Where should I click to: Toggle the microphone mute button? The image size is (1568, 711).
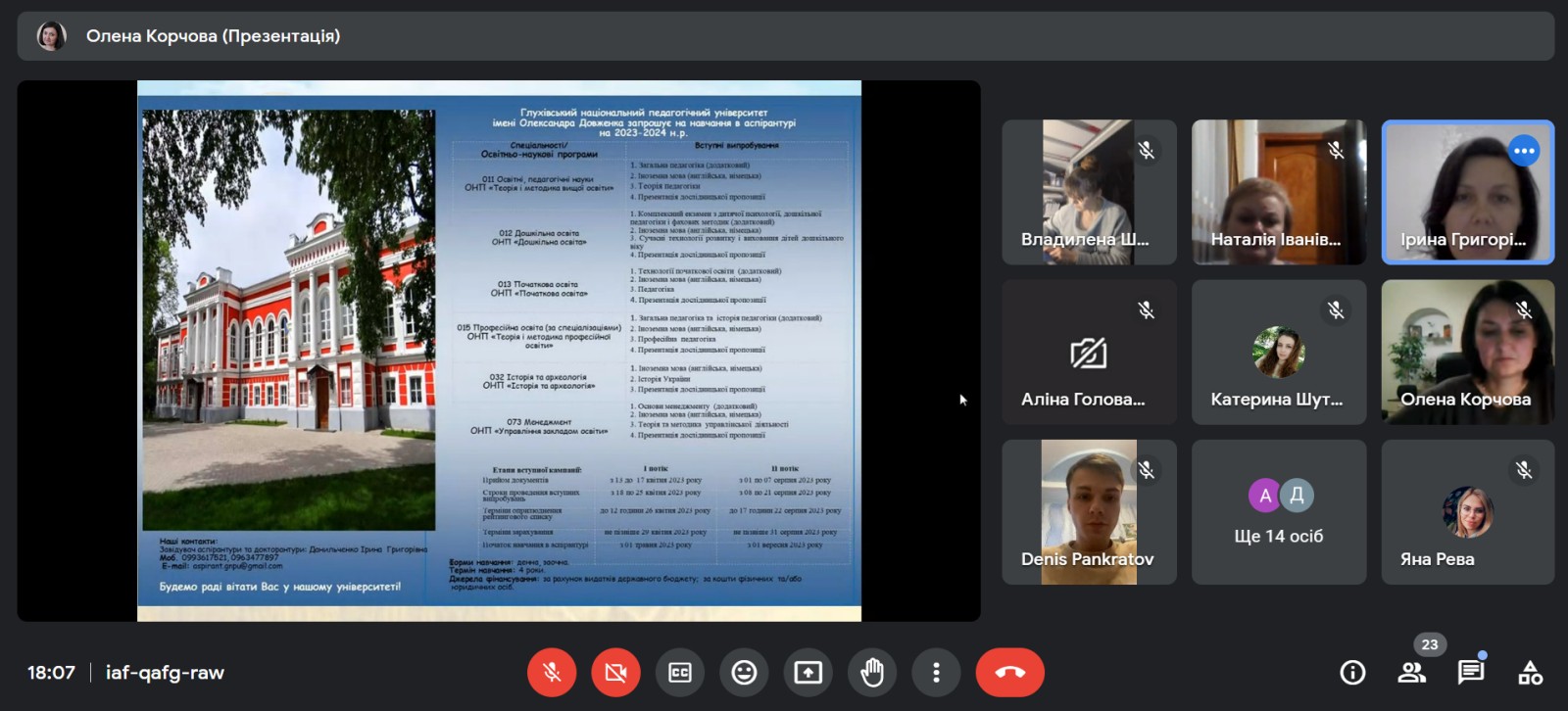[552, 673]
